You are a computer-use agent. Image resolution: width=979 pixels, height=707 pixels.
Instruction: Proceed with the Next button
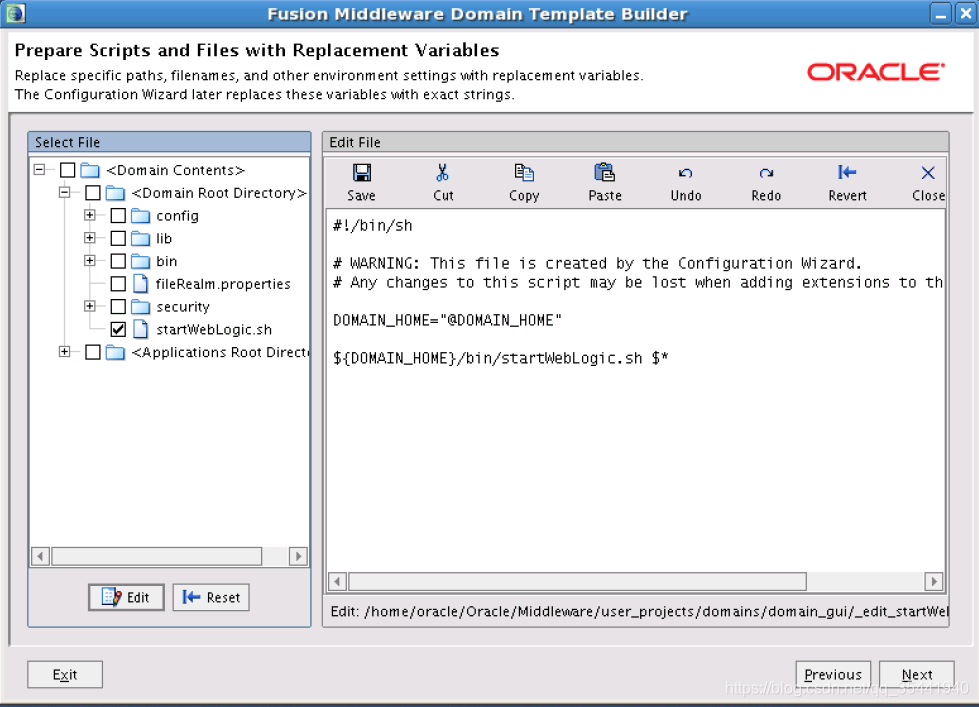pos(917,675)
